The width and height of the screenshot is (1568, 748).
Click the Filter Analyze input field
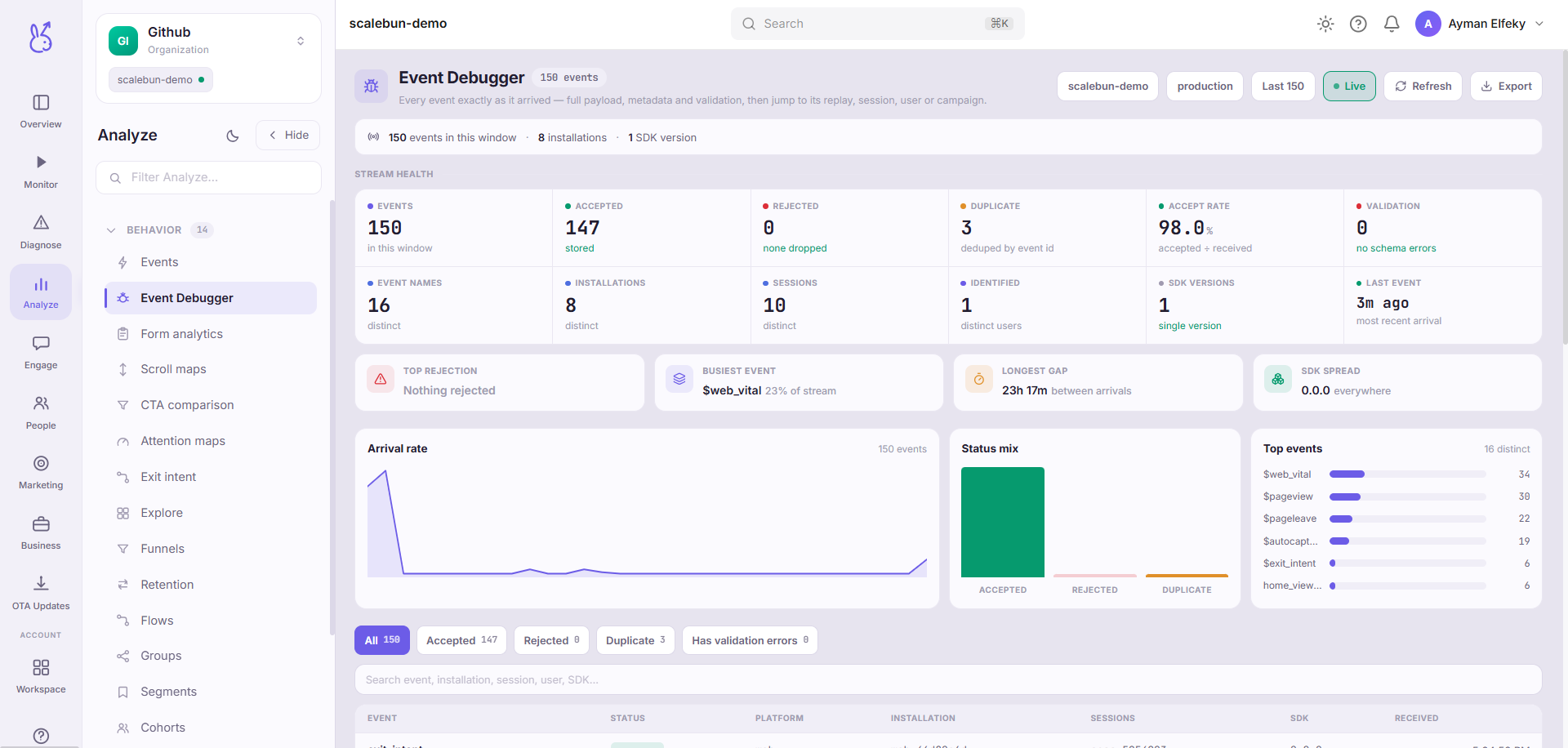[208, 177]
